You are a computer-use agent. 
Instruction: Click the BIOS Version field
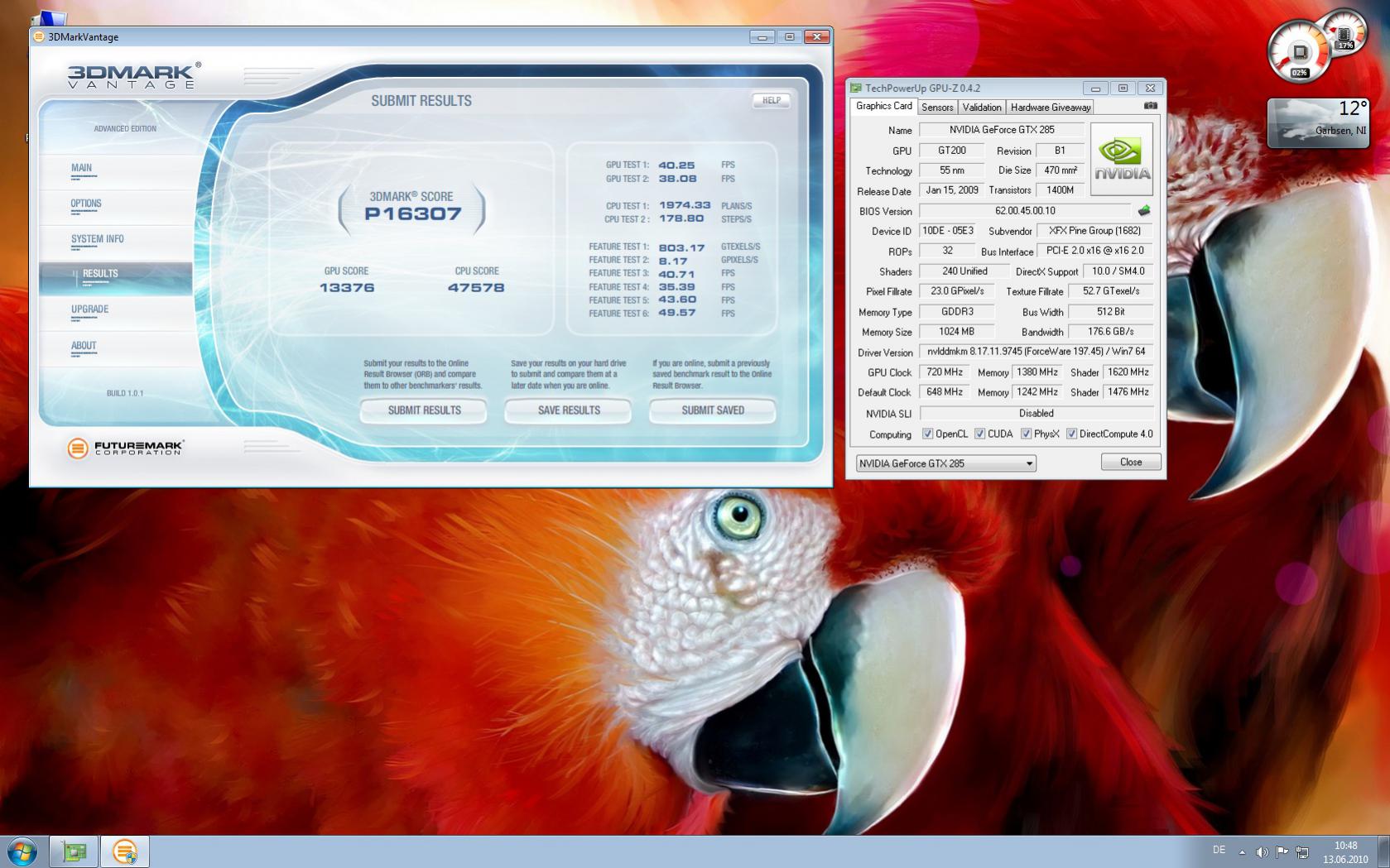click(1025, 211)
